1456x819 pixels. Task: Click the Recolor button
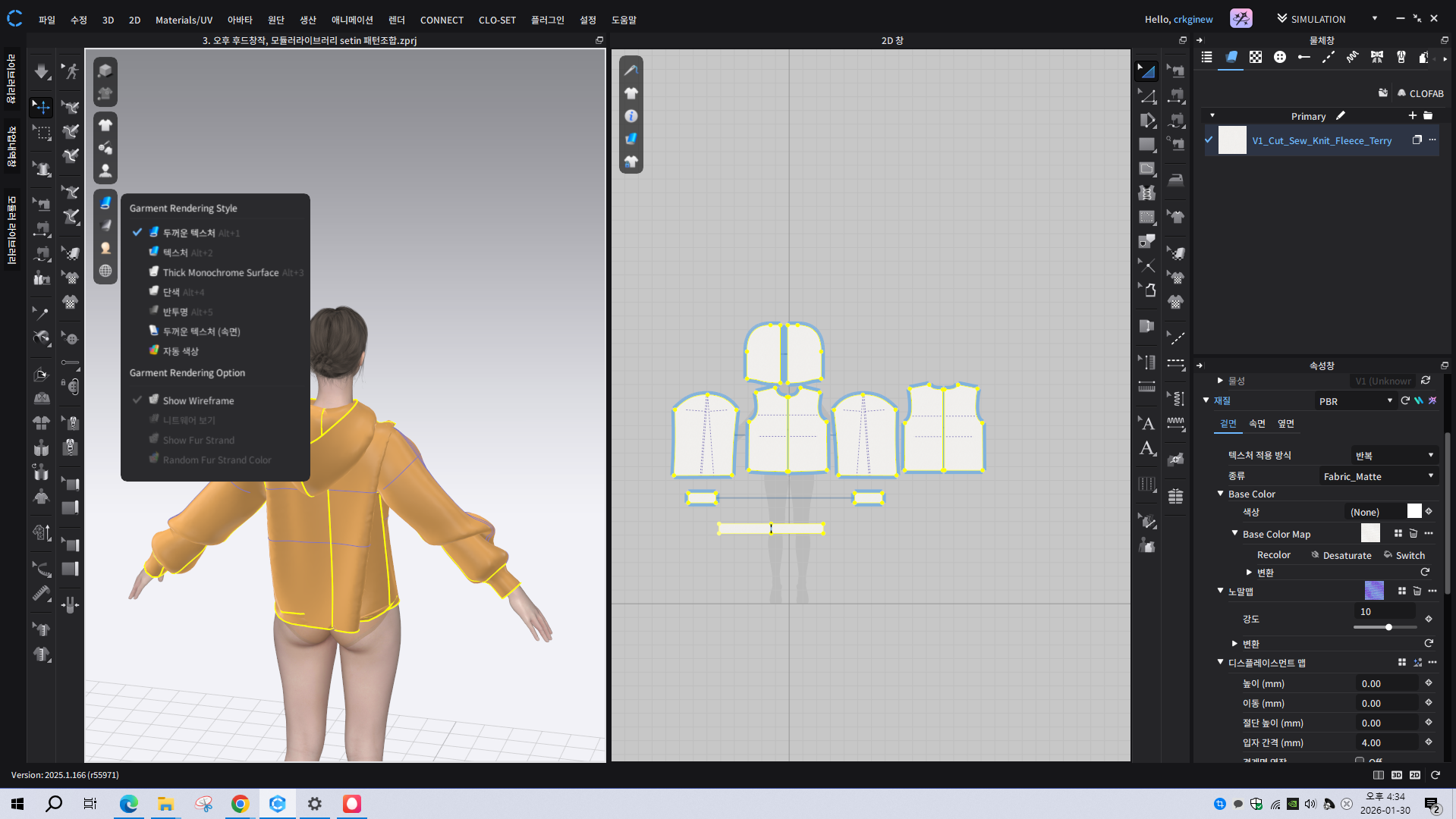tap(1273, 555)
